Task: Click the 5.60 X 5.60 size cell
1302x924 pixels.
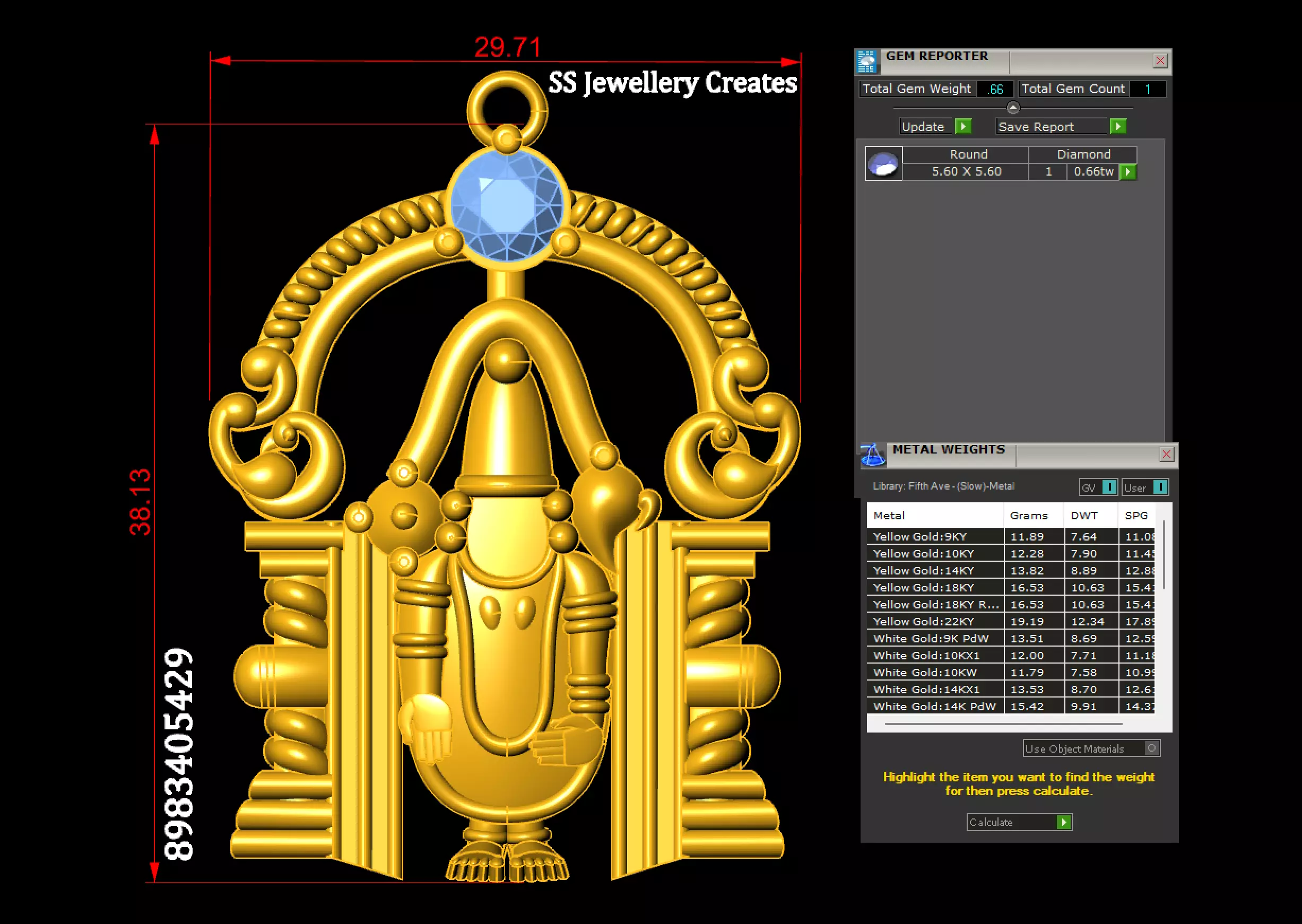Action: (x=966, y=172)
